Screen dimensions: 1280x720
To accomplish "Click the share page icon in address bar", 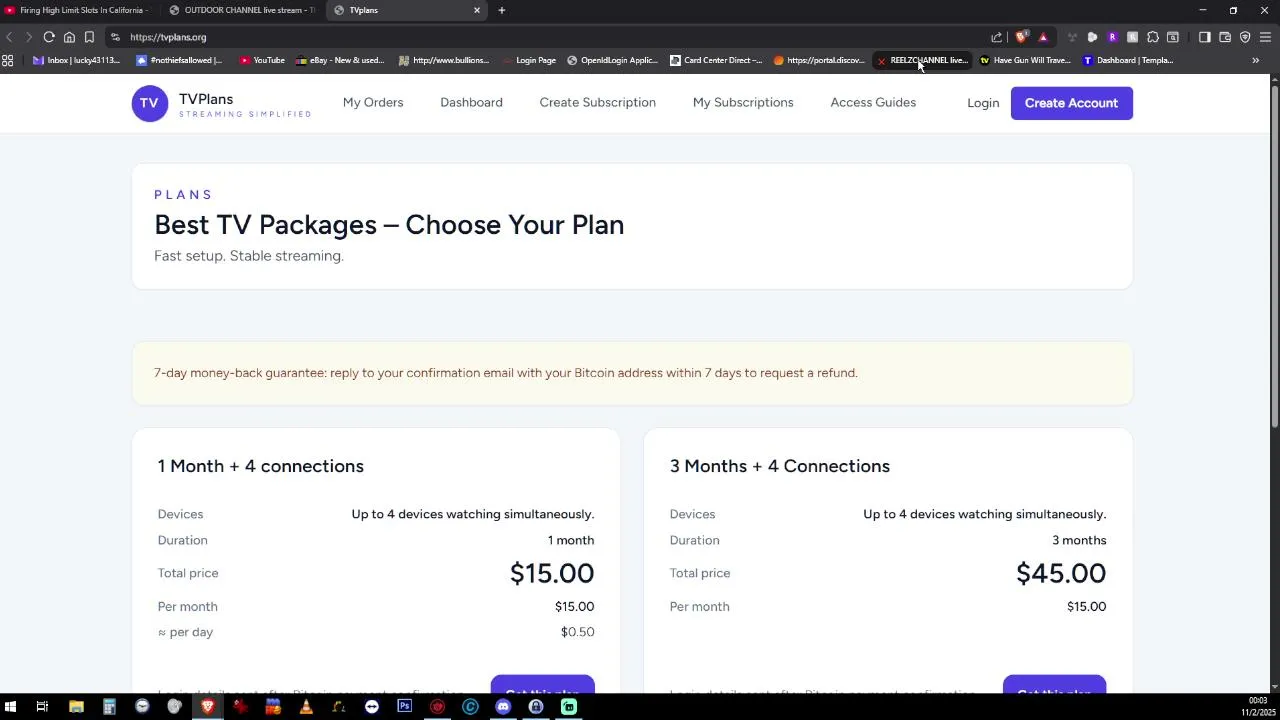I will pos(996,37).
